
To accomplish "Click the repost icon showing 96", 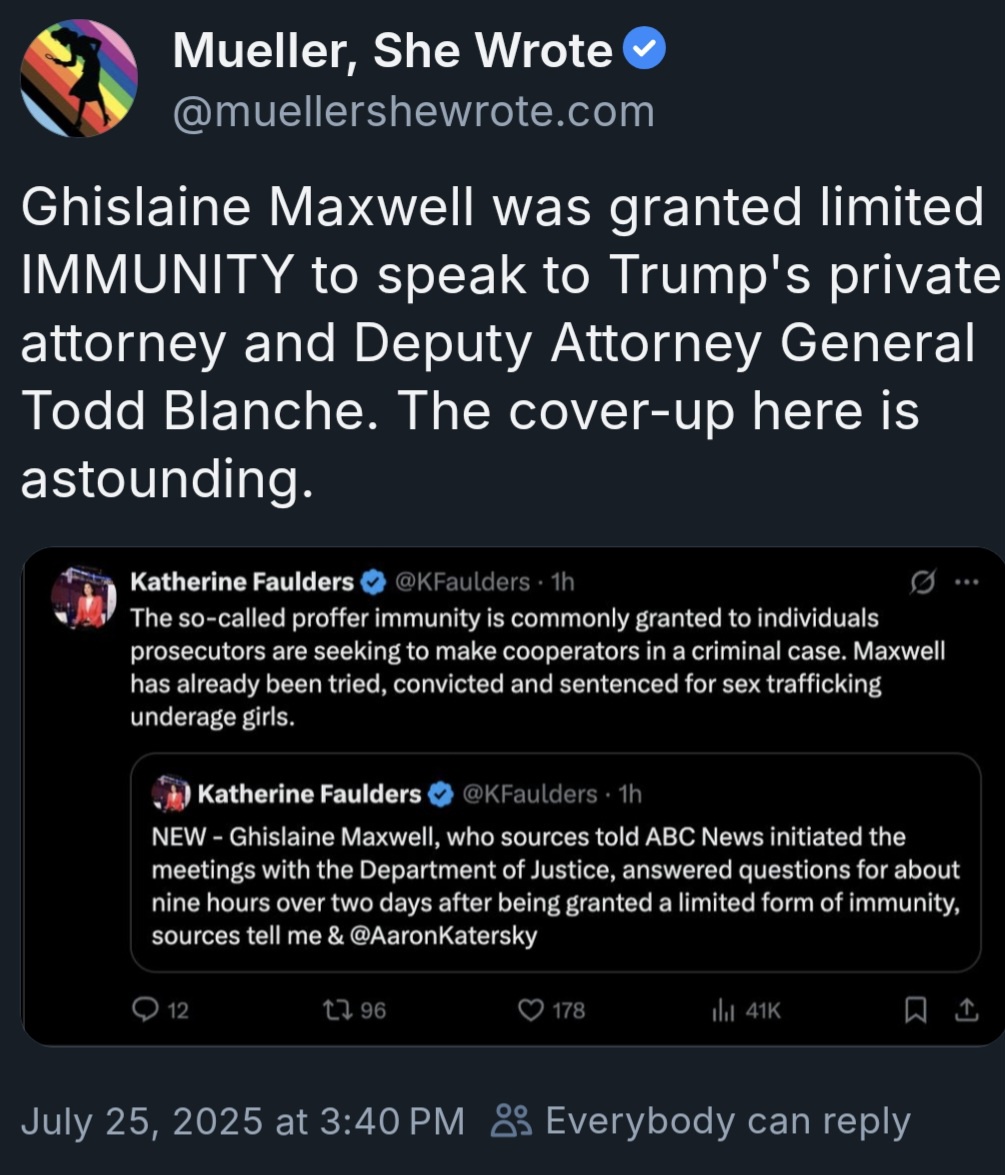I will coord(336,1011).
